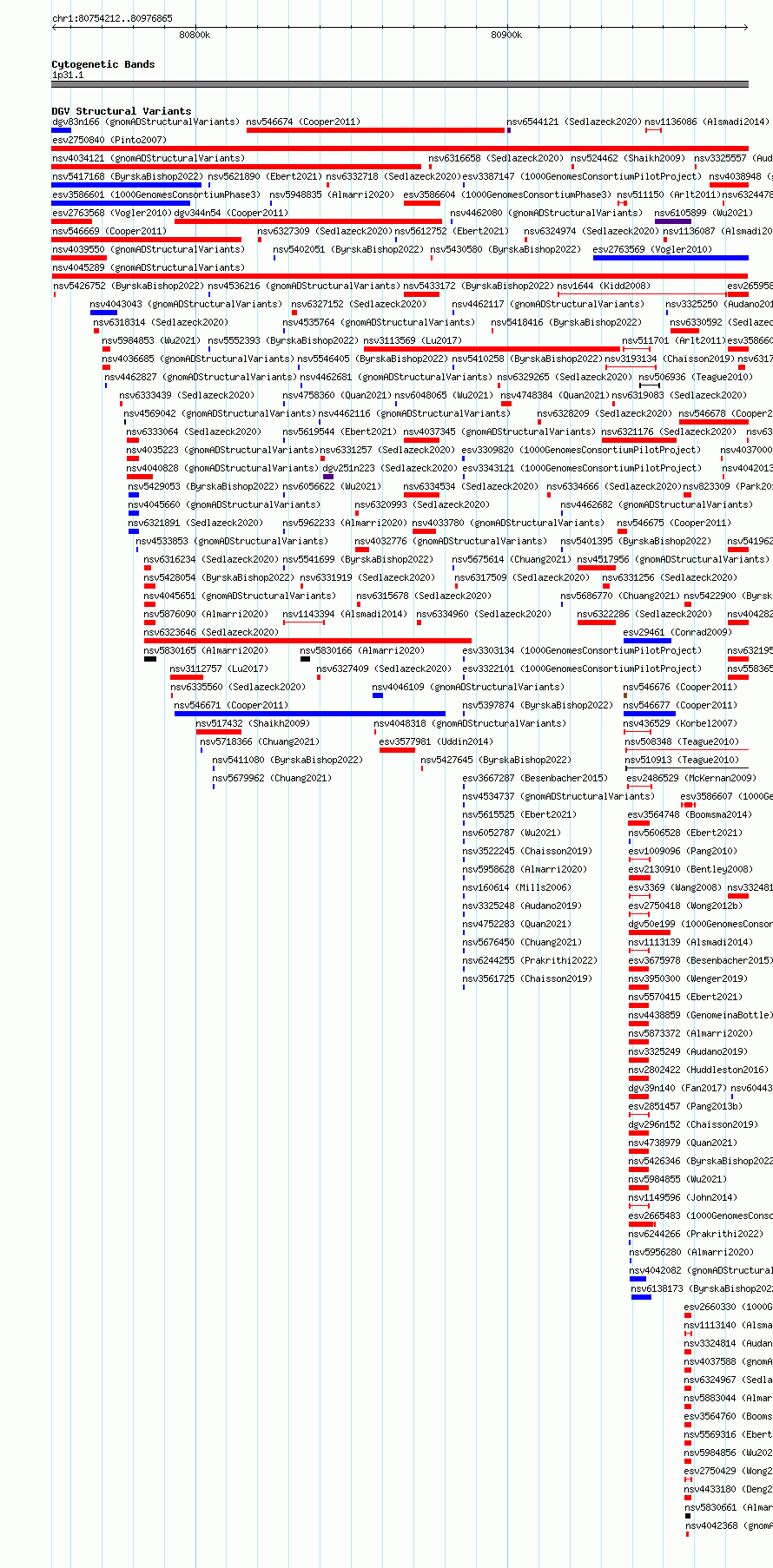773x1568 pixels.
Task: Open variant nsv506936 (Teague2010)
Action: 696,378
